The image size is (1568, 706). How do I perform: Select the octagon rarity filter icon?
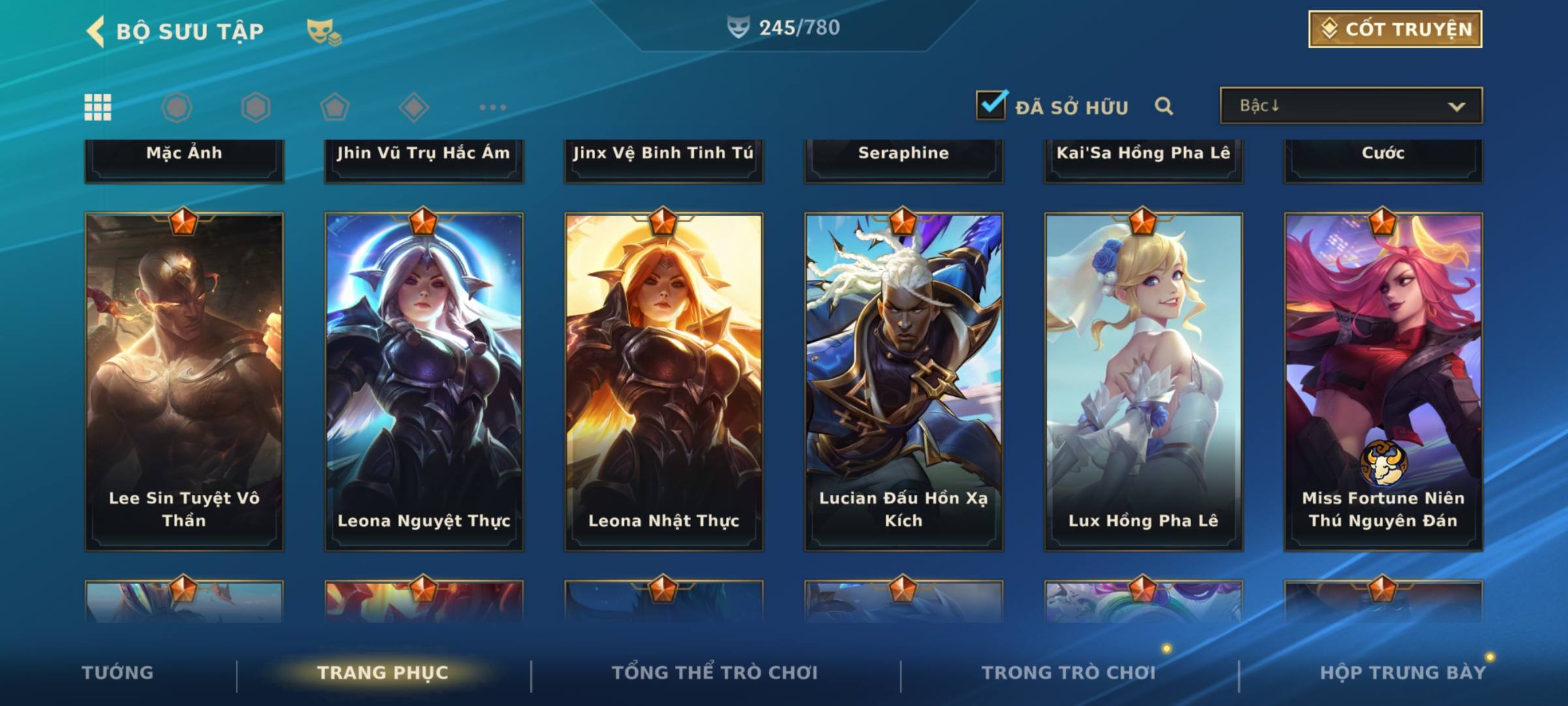tap(176, 107)
